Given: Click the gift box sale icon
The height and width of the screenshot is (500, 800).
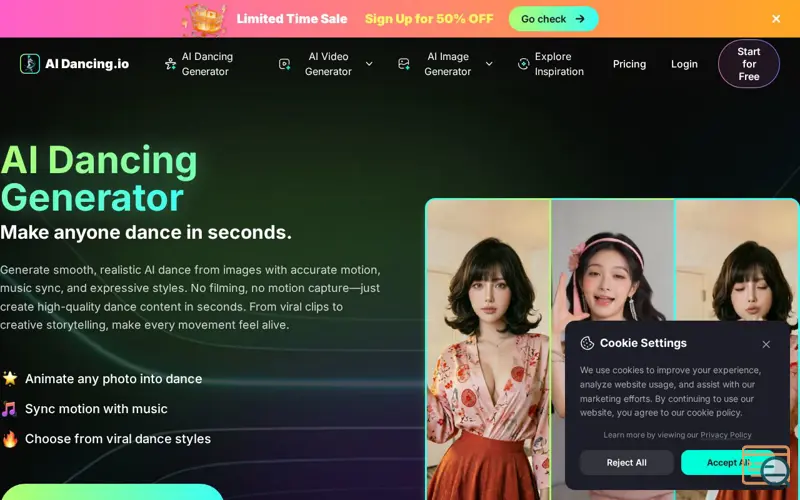Looking at the screenshot, I should pos(205,19).
